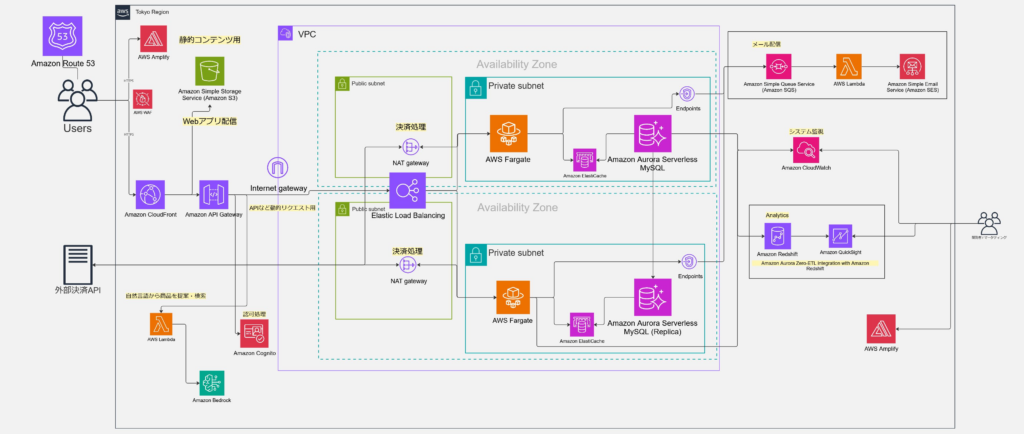Click the Endpoints icon in the primary Aurora subnet

pyautogui.click(x=686, y=93)
